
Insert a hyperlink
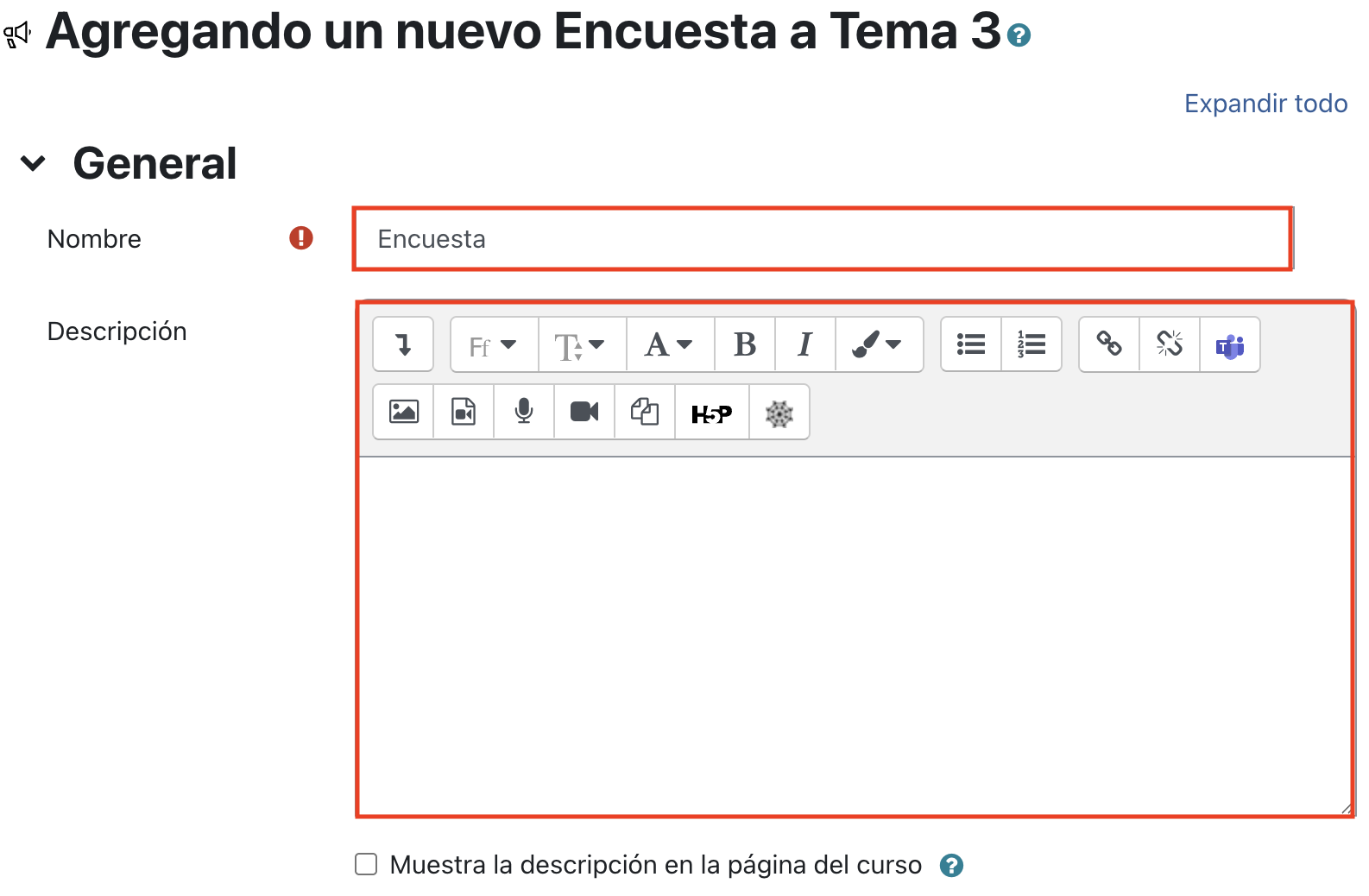point(1109,344)
